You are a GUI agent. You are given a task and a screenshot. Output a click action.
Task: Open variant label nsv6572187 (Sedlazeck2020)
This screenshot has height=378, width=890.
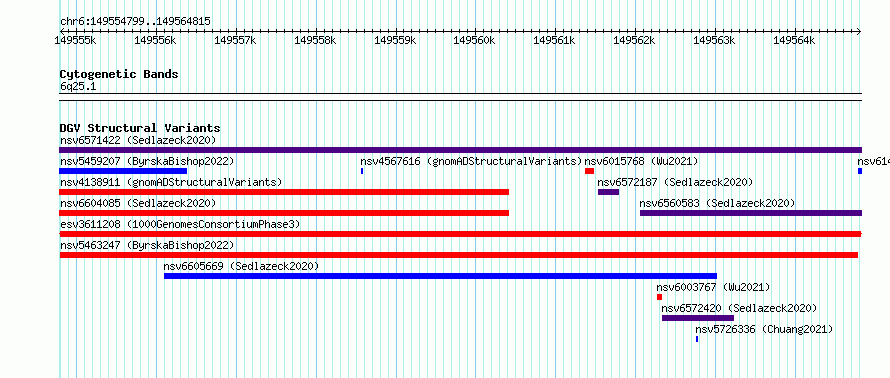[x=675, y=182]
